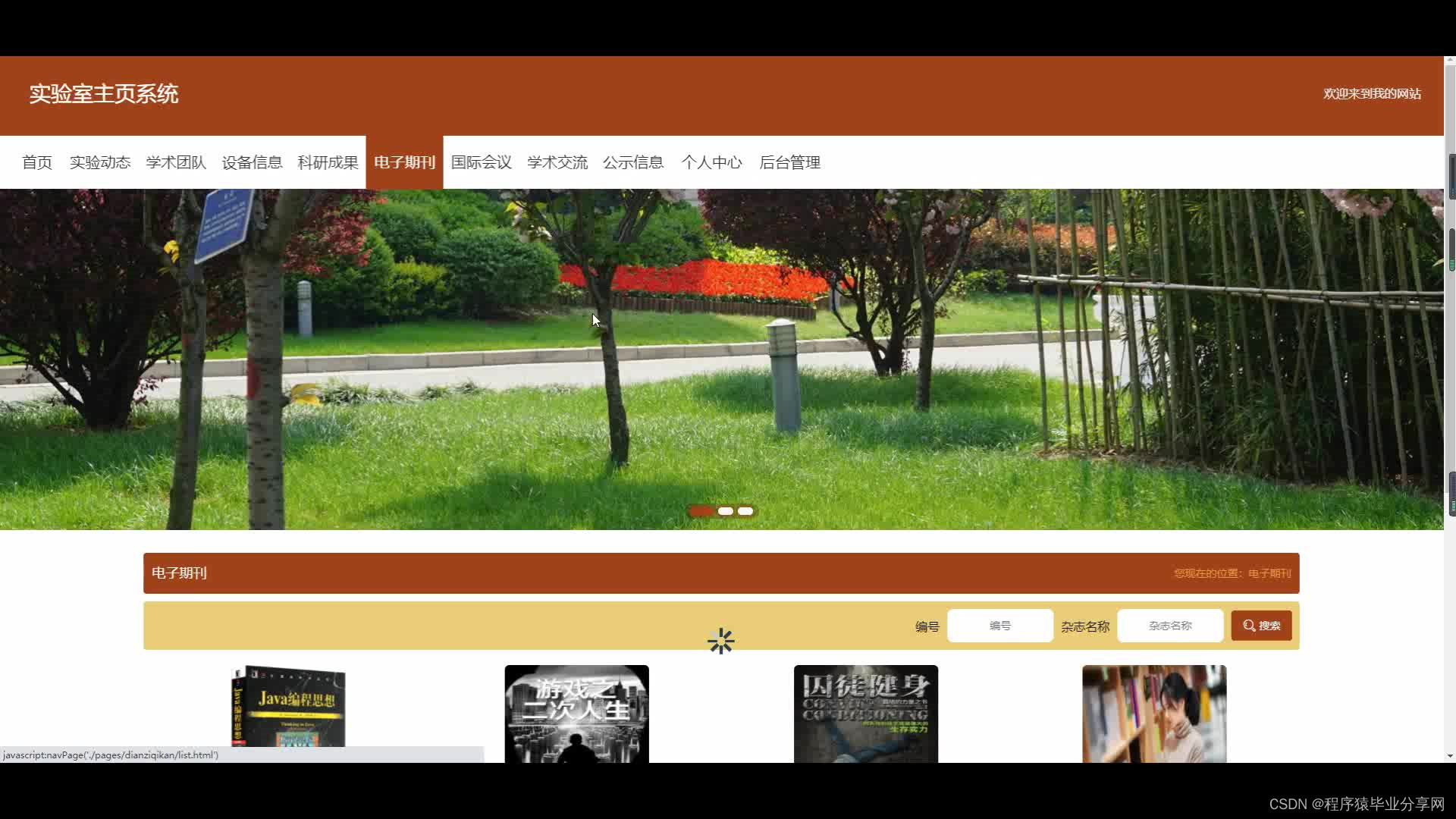This screenshot has height=819, width=1456.
Task: Select the third carousel indicator dot
Action: pyautogui.click(x=745, y=511)
